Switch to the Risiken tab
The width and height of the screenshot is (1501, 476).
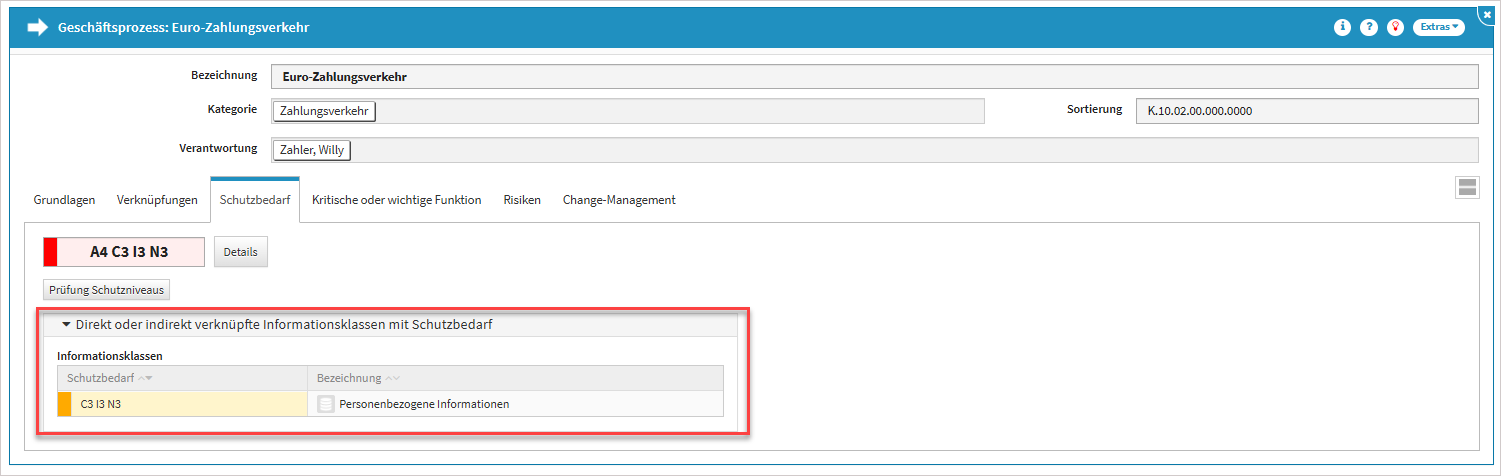coord(522,200)
